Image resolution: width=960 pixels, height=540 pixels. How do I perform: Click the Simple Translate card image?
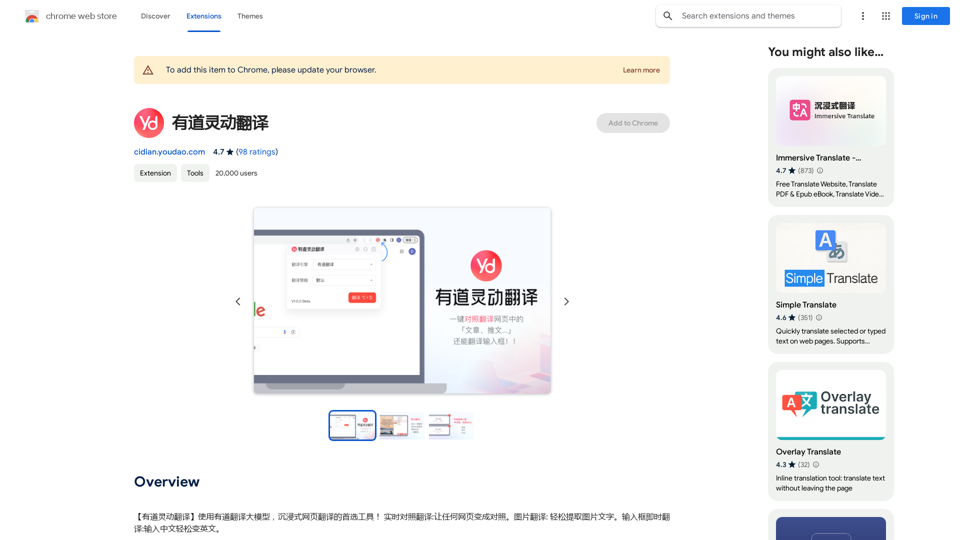[x=831, y=258]
